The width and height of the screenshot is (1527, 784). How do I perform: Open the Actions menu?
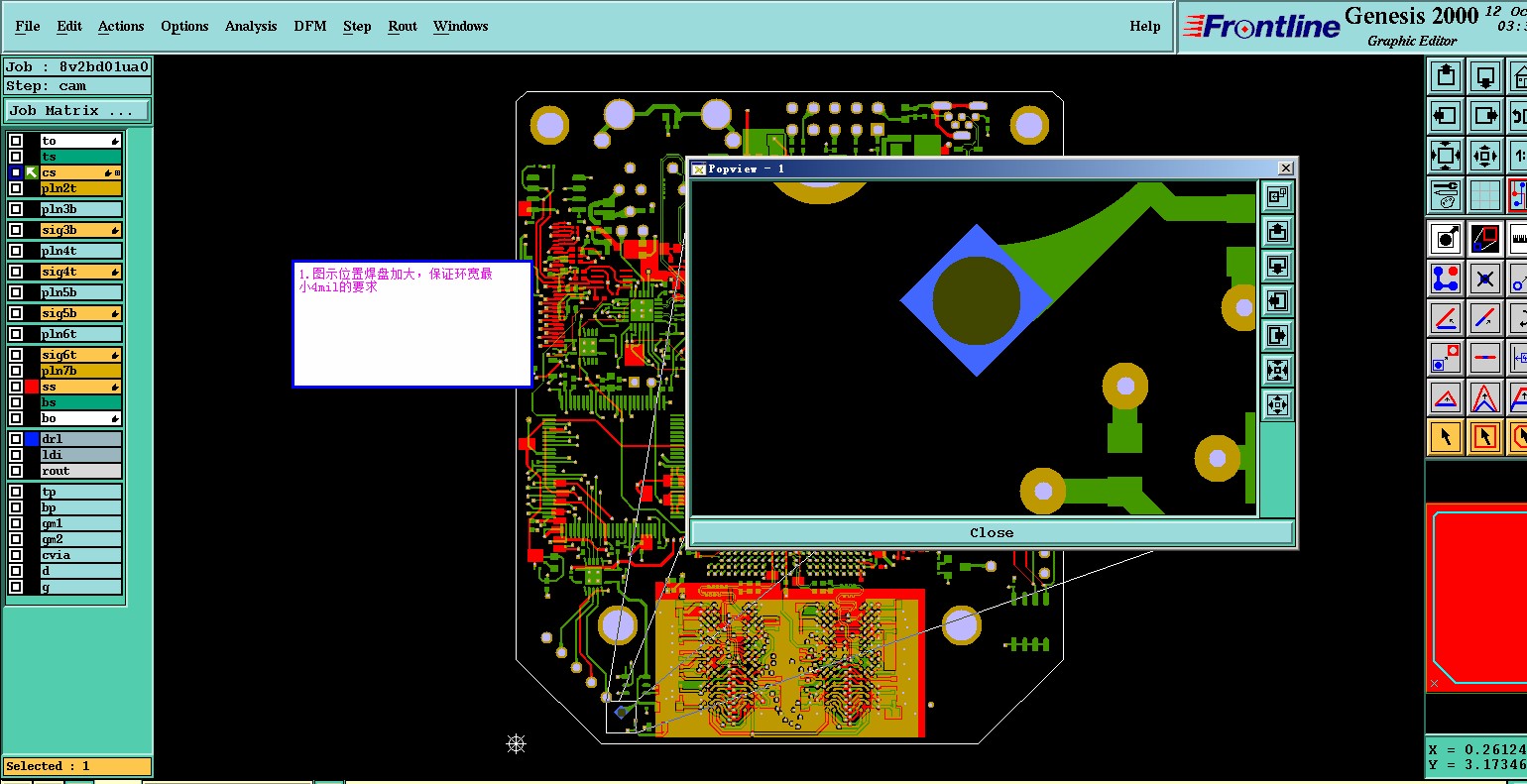tap(121, 26)
